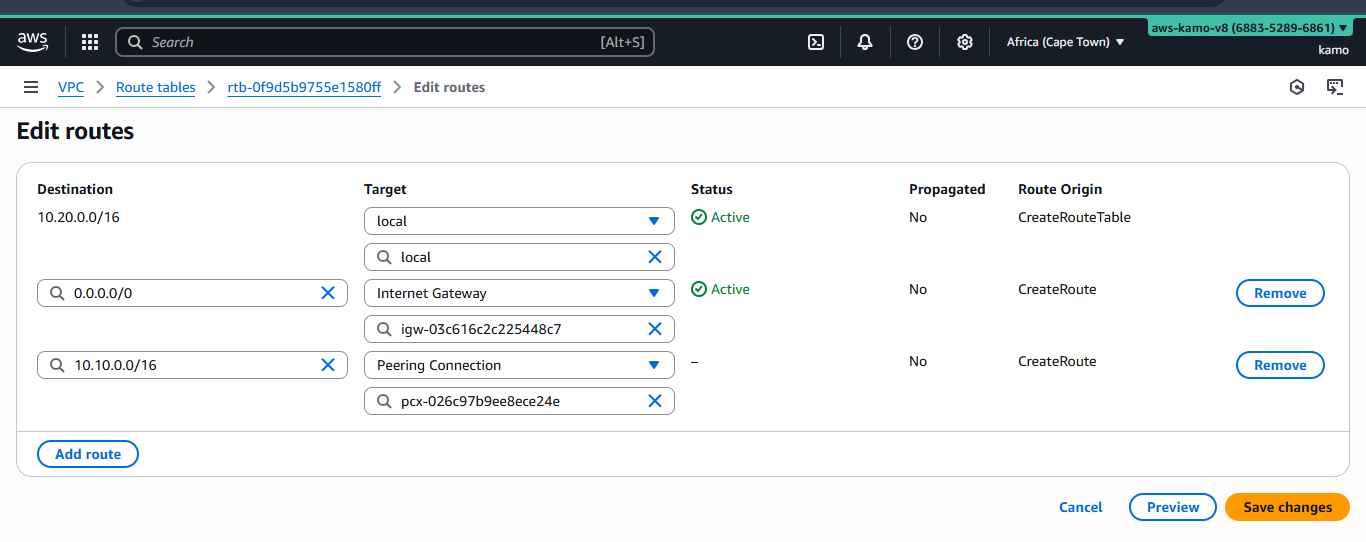This screenshot has width=1366, height=542.
Task: Click the hexagon info panel icon
Action: click(x=1297, y=87)
